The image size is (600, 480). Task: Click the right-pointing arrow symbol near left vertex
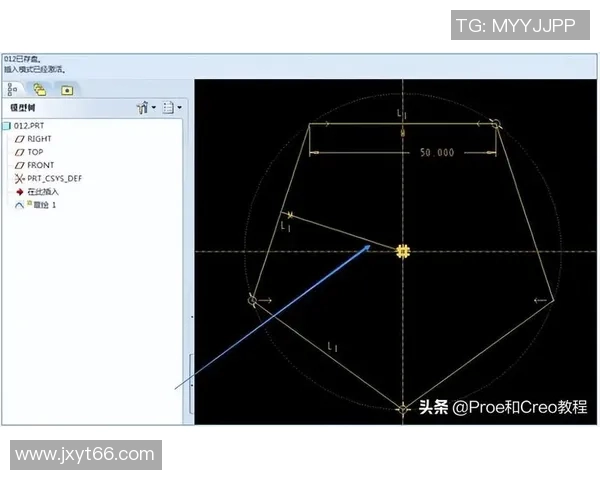click(265, 300)
